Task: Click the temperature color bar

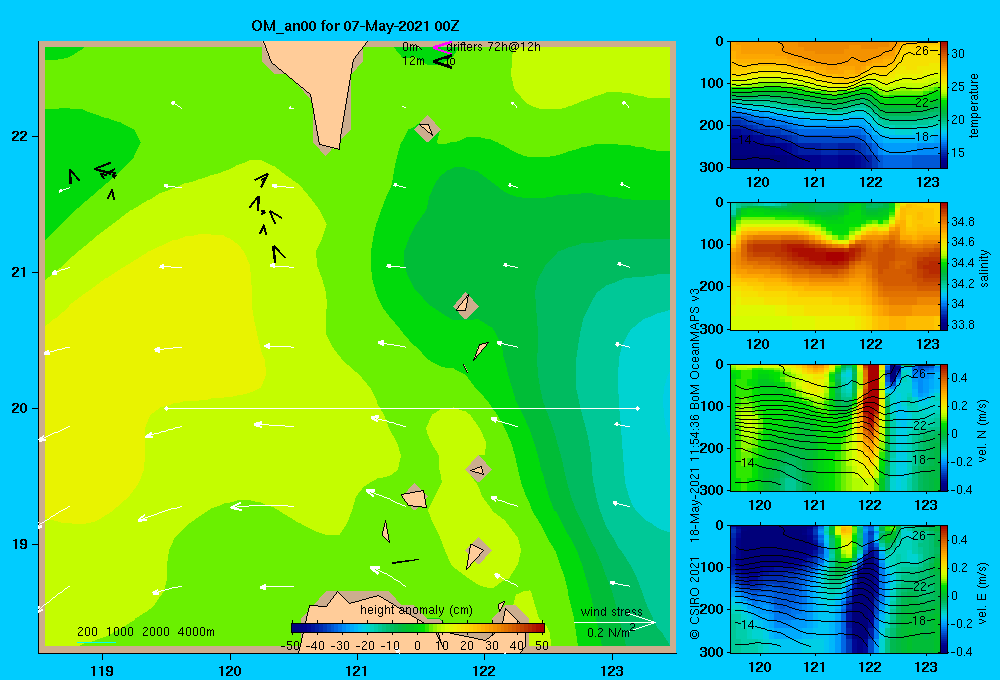Action: [943, 105]
